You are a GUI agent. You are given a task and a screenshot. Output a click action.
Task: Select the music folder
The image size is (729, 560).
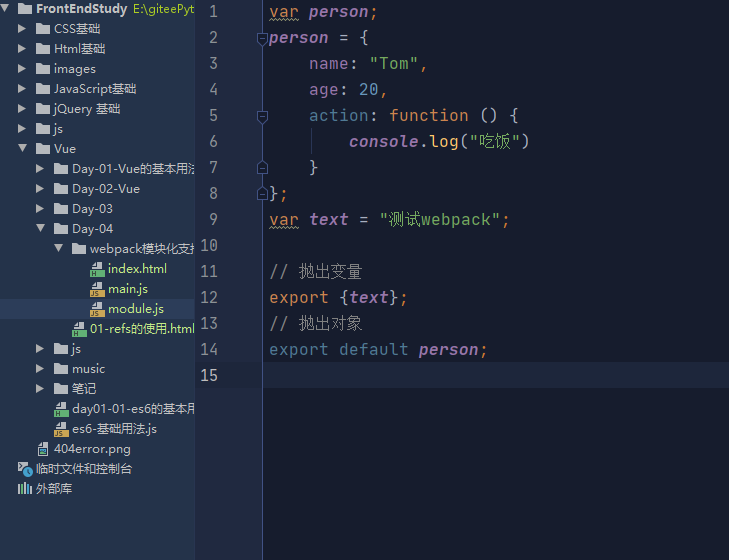(80, 369)
